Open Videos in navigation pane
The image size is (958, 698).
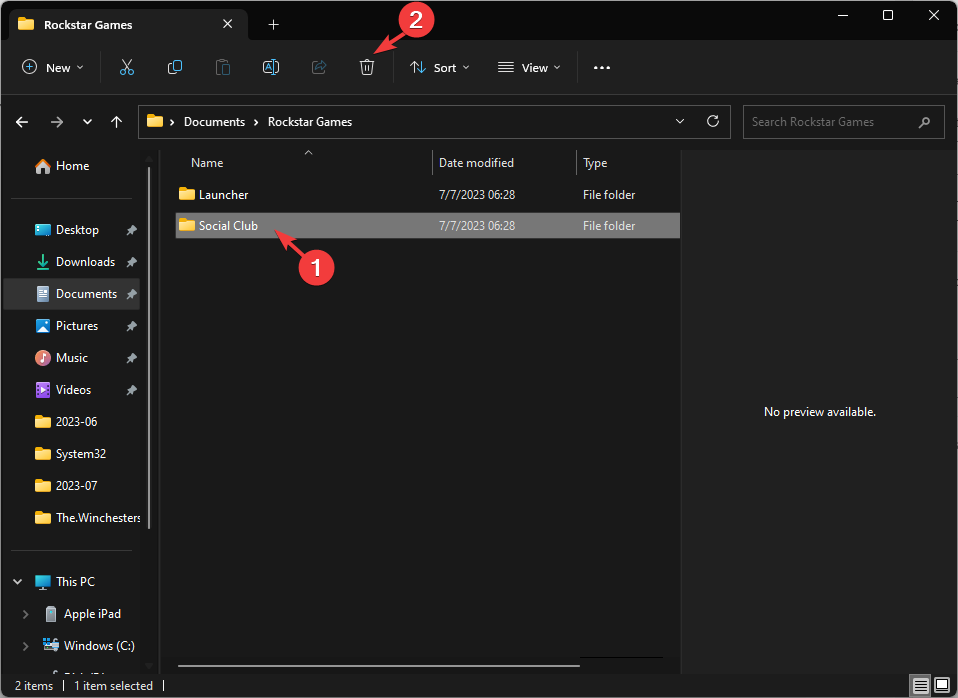pyautogui.click(x=72, y=390)
